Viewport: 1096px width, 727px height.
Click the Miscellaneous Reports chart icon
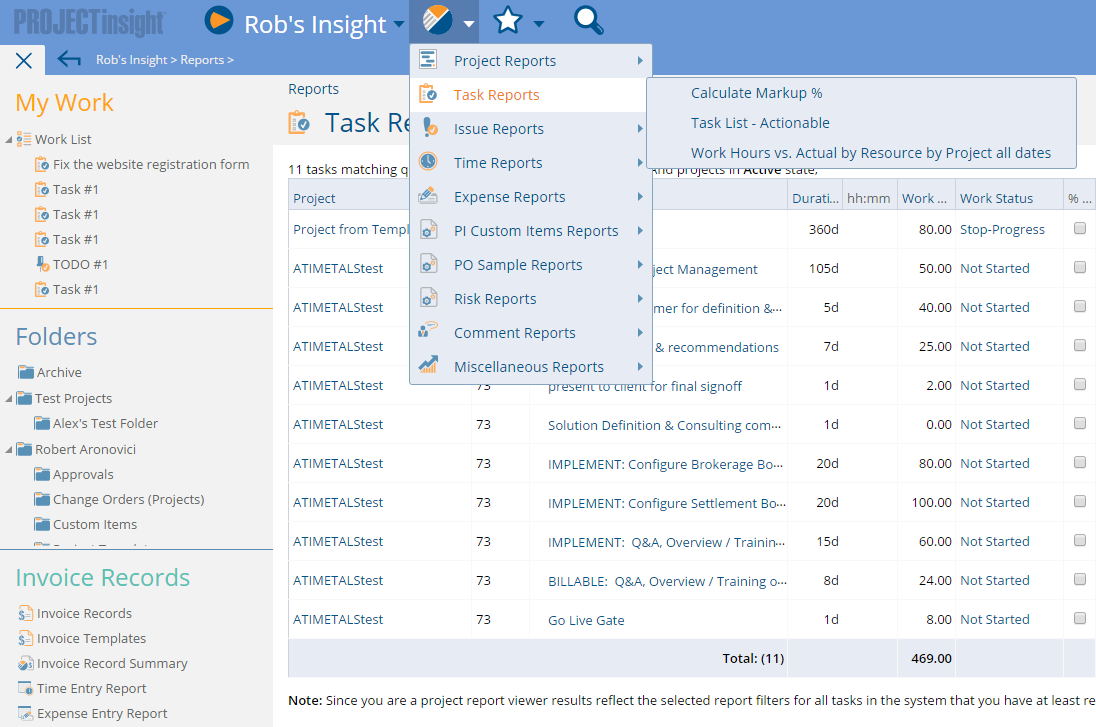[x=428, y=364]
